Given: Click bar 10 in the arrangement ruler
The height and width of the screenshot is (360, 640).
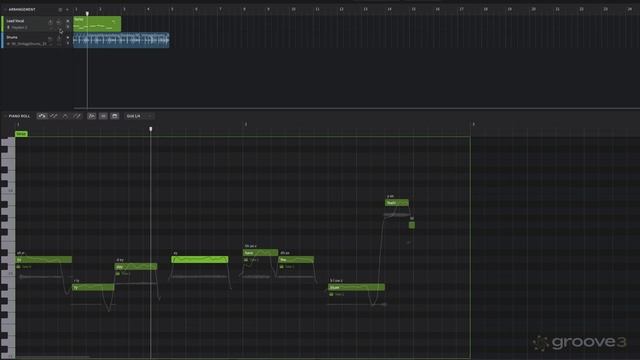Looking at the screenshot, I should (293, 9).
